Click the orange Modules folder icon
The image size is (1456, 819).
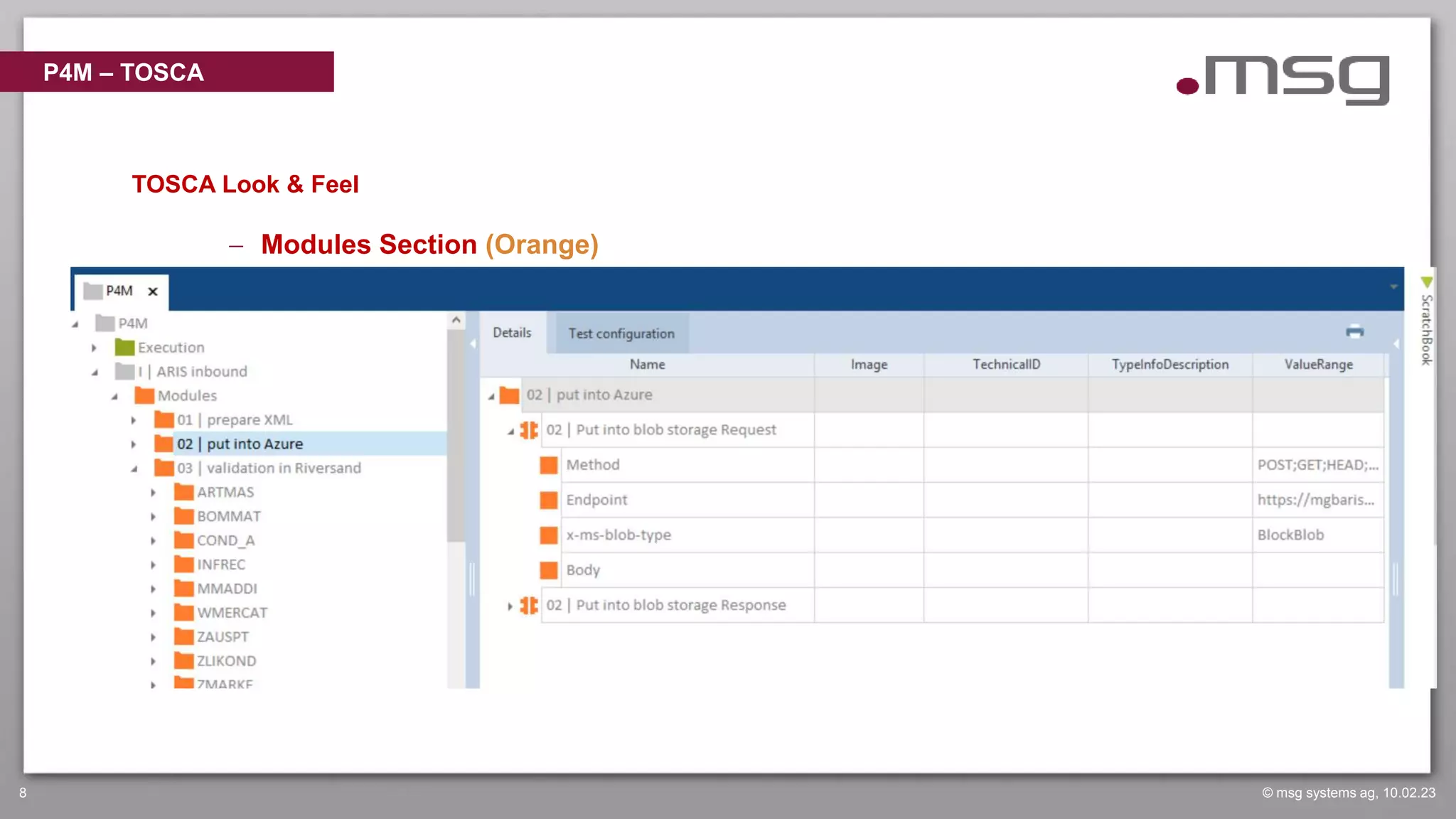pyautogui.click(x=144, y=395)
